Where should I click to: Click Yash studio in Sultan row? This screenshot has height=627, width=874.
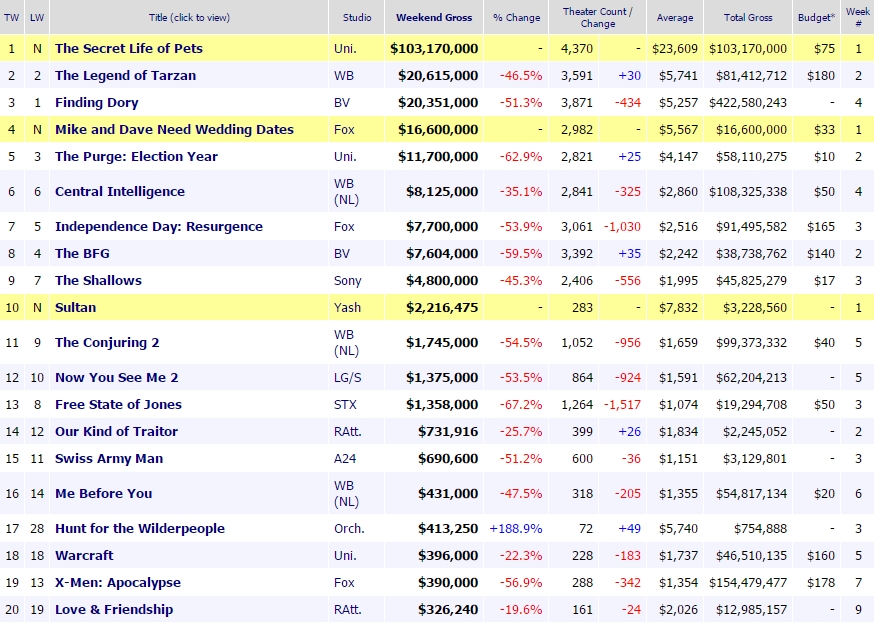click(347, 308)
